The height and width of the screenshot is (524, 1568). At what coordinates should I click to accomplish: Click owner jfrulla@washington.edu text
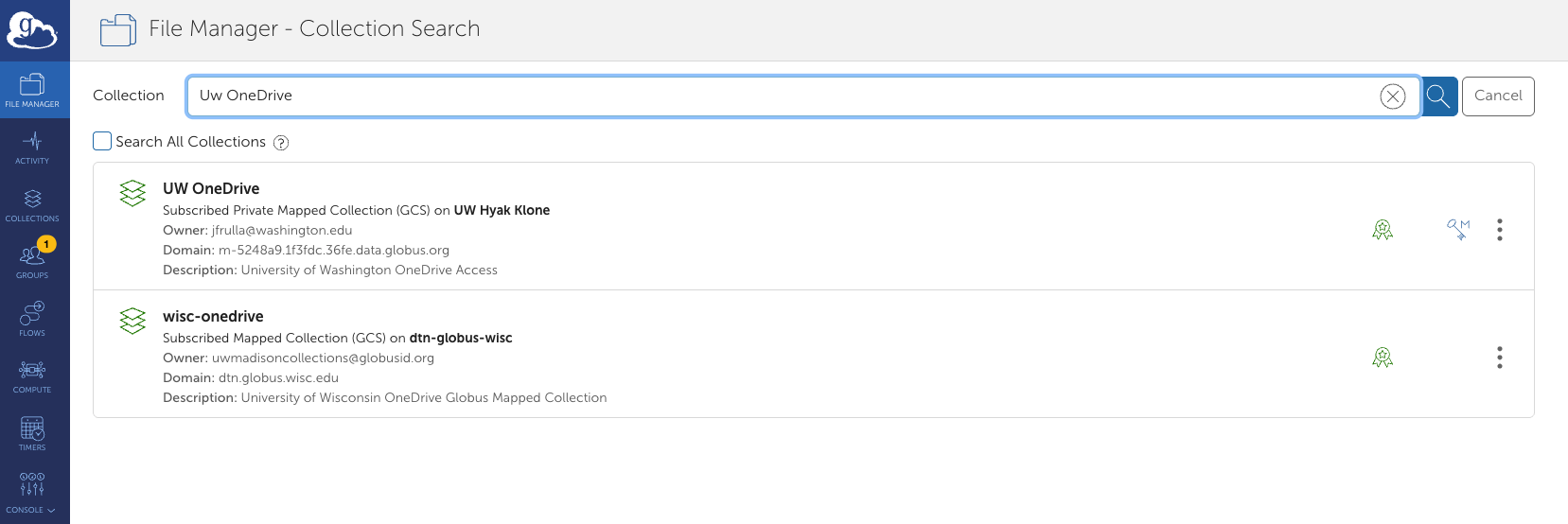pos(282,230)
